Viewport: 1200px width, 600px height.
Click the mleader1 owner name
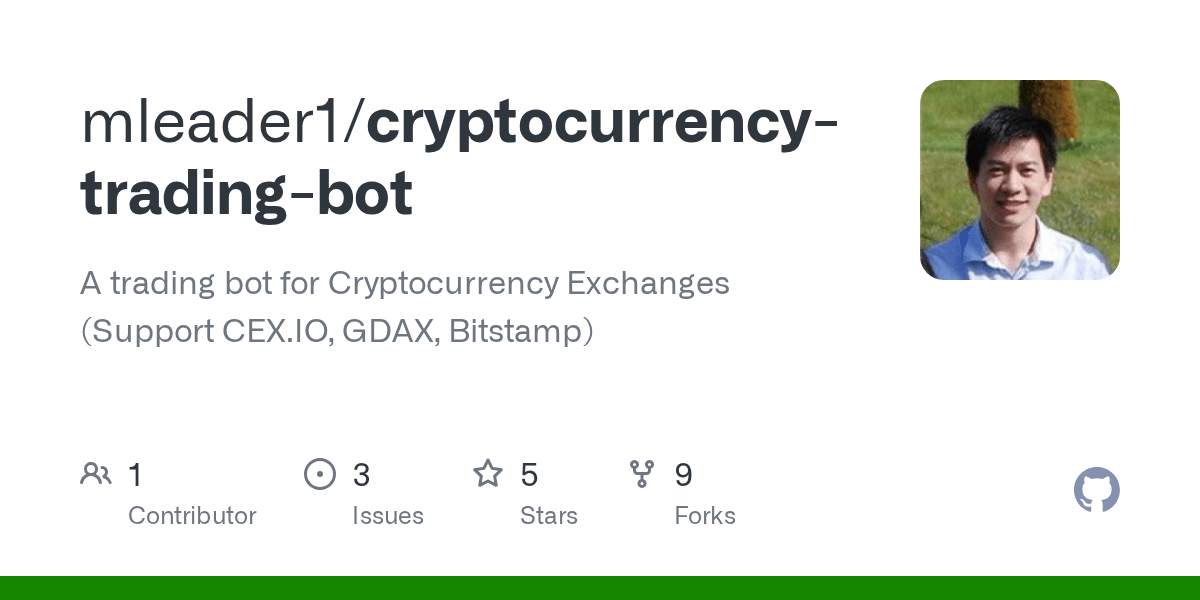click(x=217, y=122)
